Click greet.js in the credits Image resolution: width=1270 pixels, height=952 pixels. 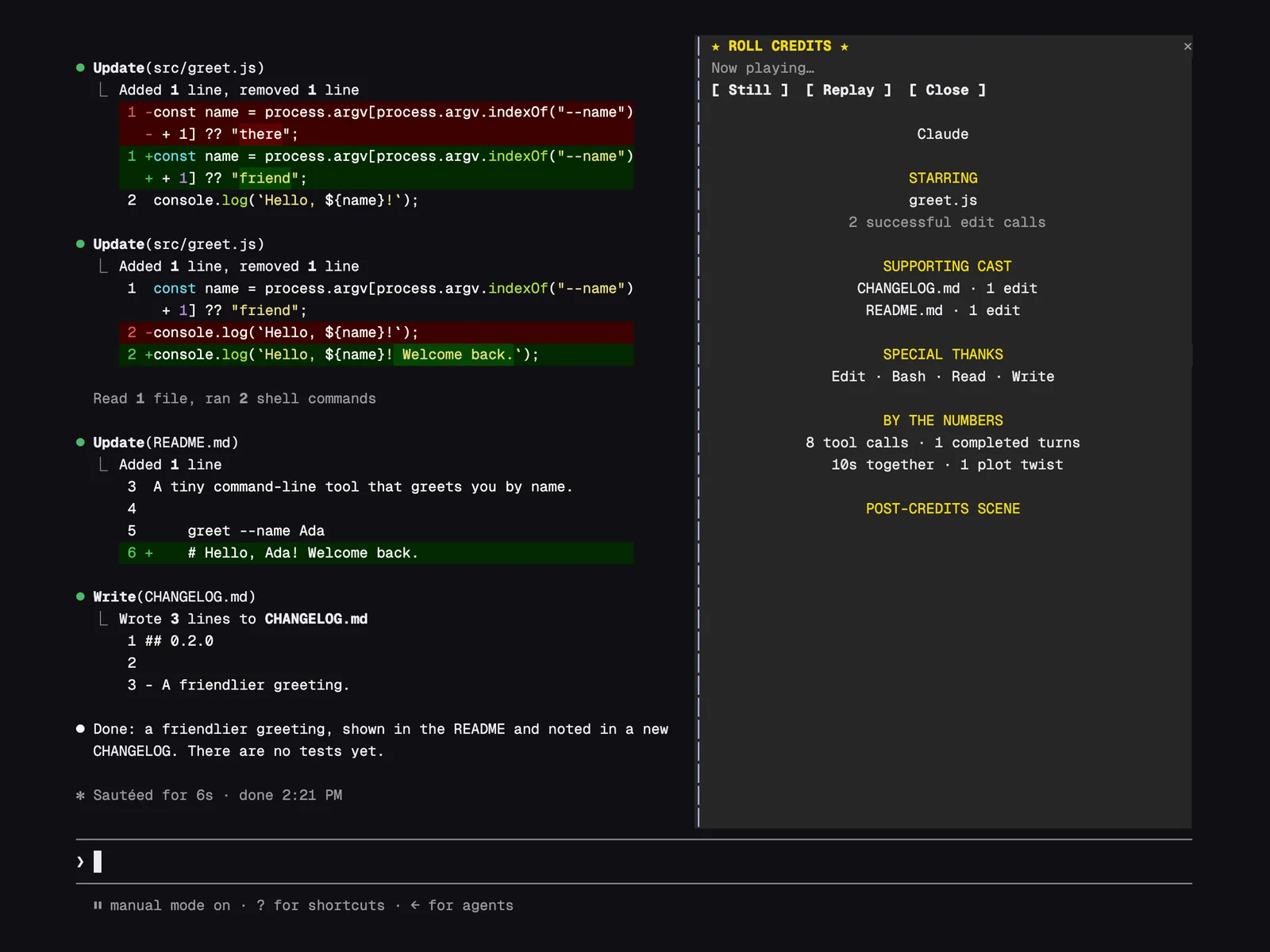click(x=943, y=201)
